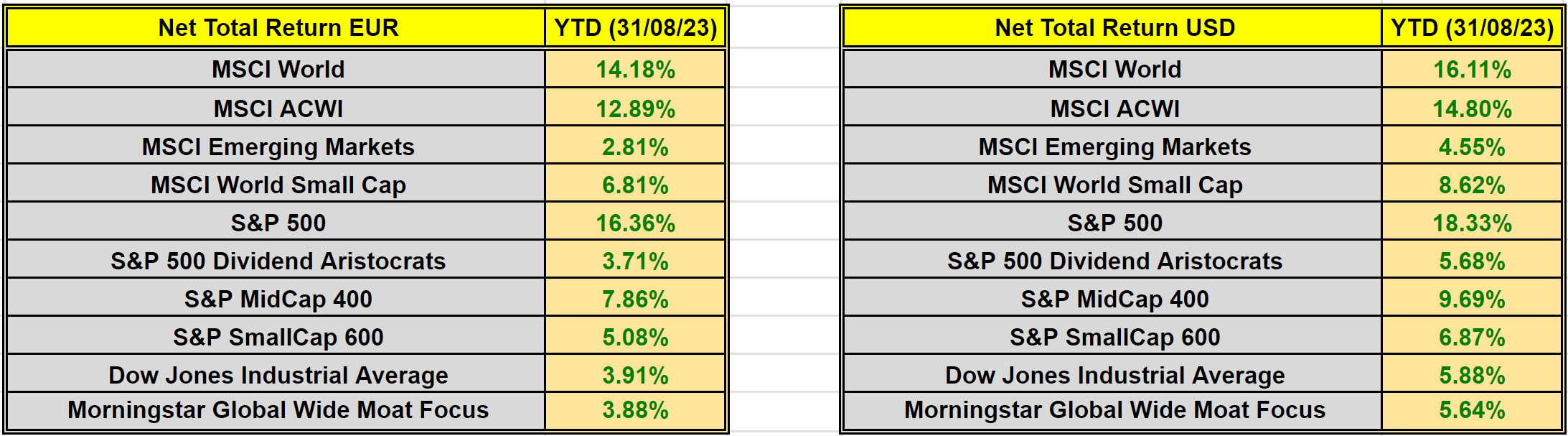The width and height of the screenshot is (1568, 436).
Task: Select Dow Jones Industrial Average in EUR table
Action: [278, 375]
